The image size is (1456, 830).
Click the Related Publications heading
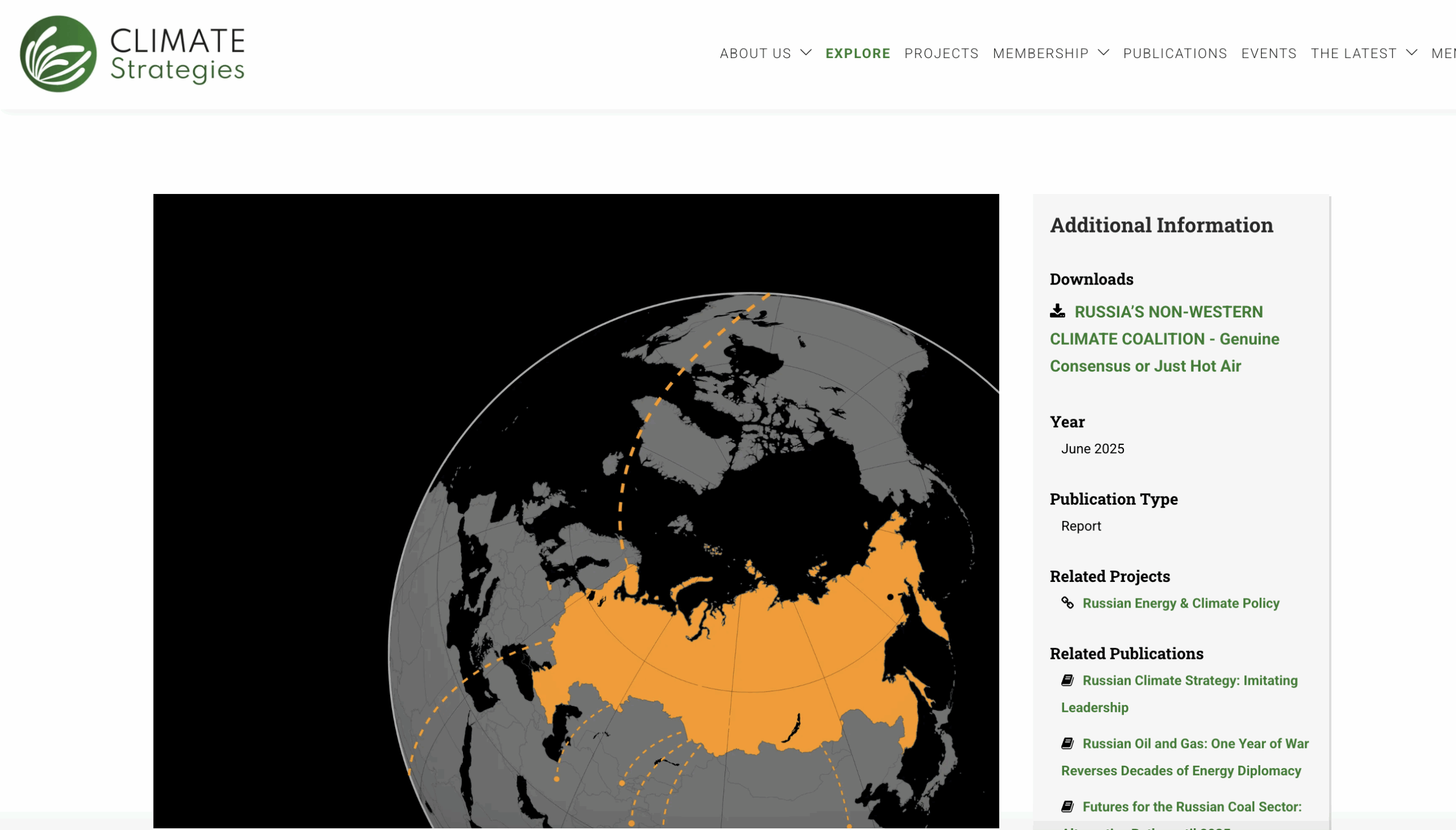tap(1127, 653)
